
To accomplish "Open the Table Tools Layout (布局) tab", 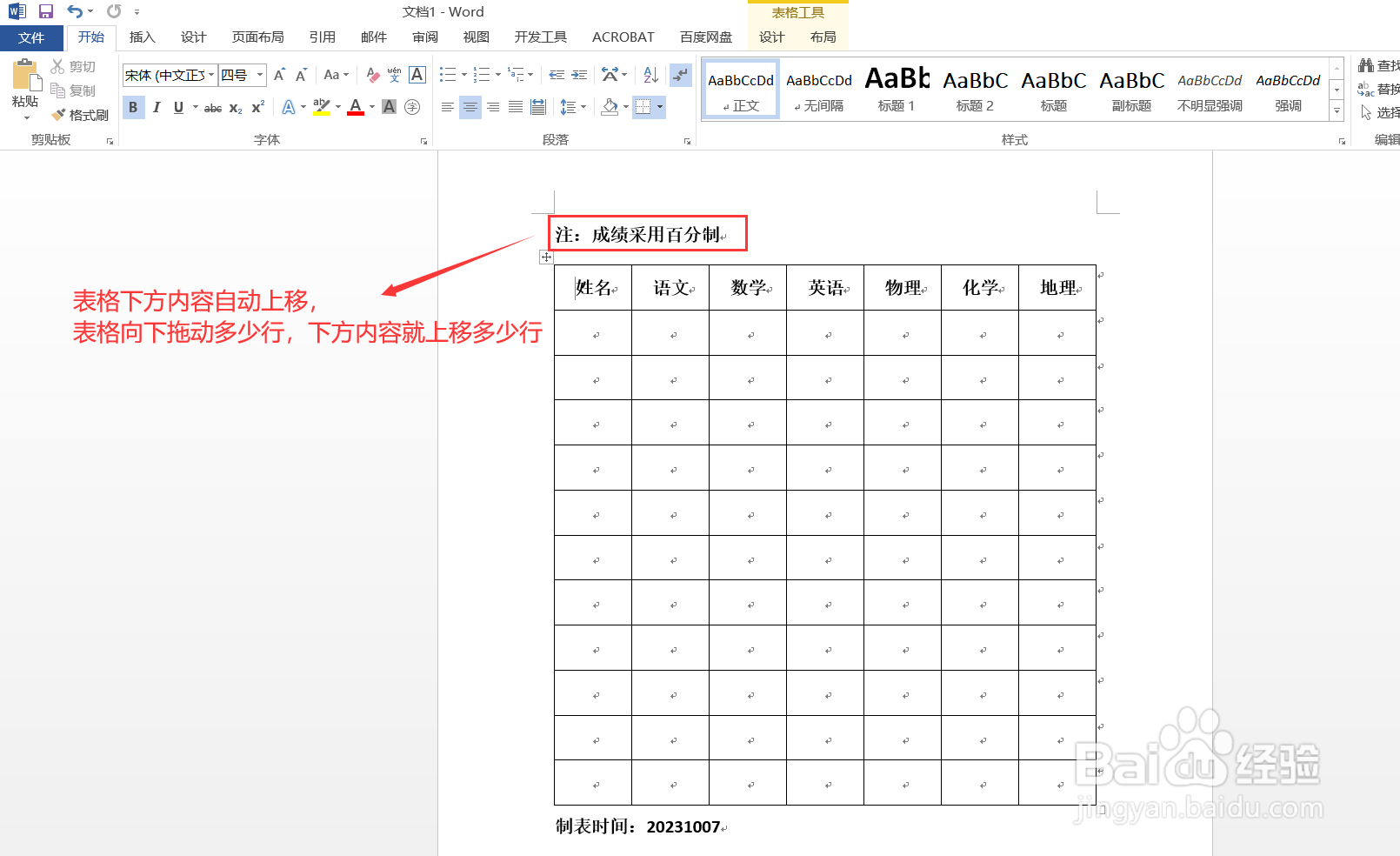I will pyautogui.click(x=823, y=37).
